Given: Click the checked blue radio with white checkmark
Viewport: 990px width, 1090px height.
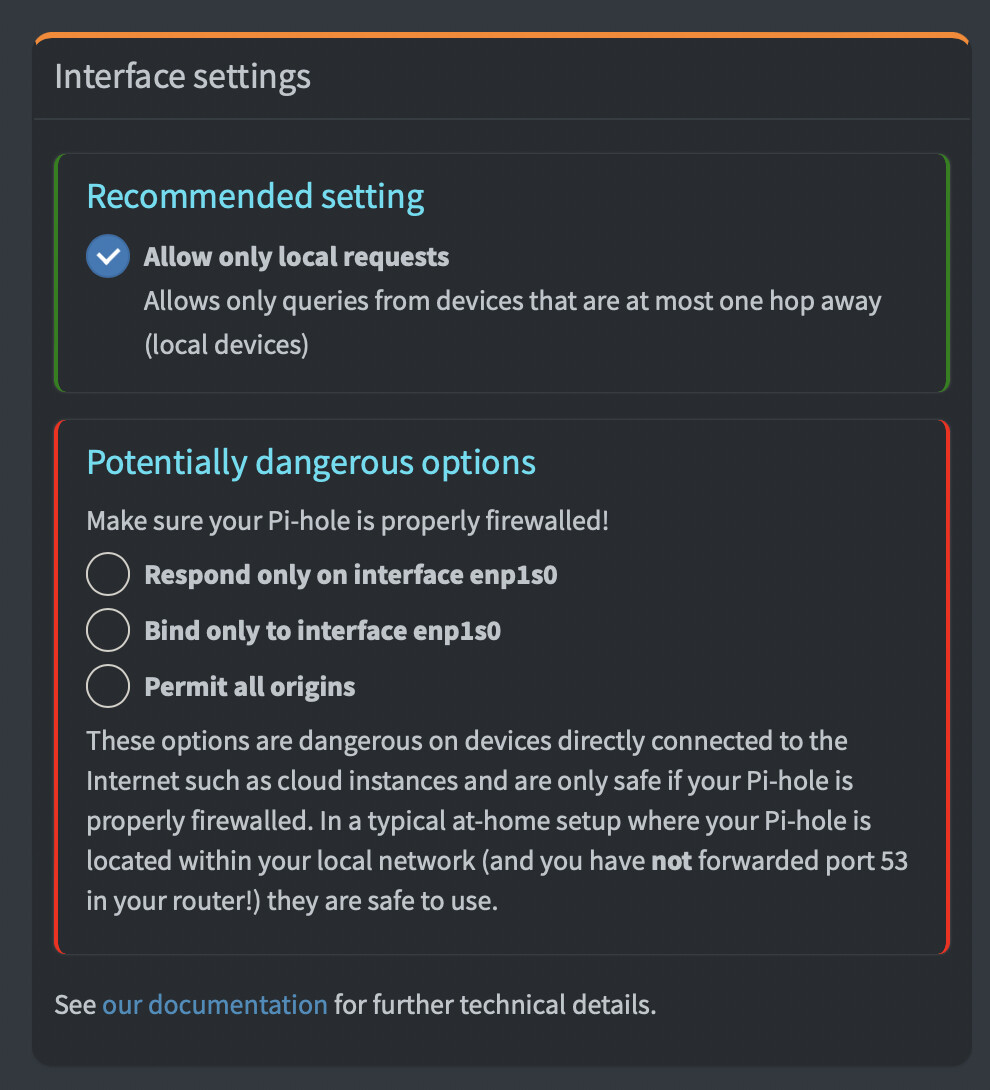Looking at the screenshot, I should (107, 256).
